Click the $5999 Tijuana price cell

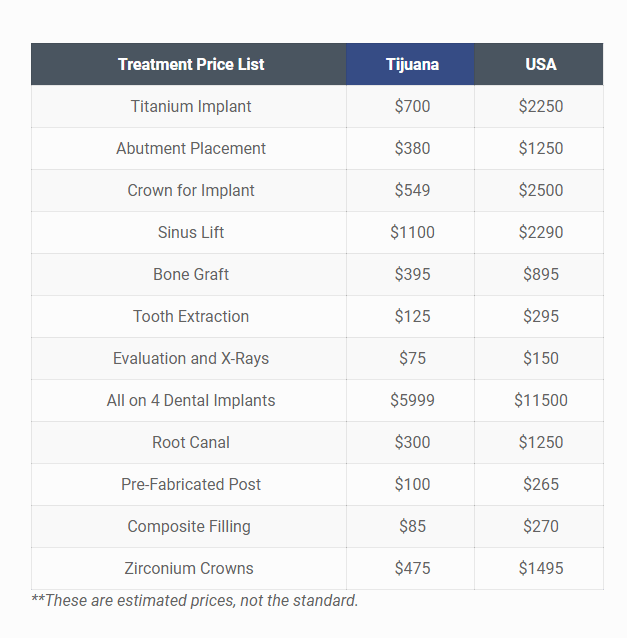[x=412, y=400]
